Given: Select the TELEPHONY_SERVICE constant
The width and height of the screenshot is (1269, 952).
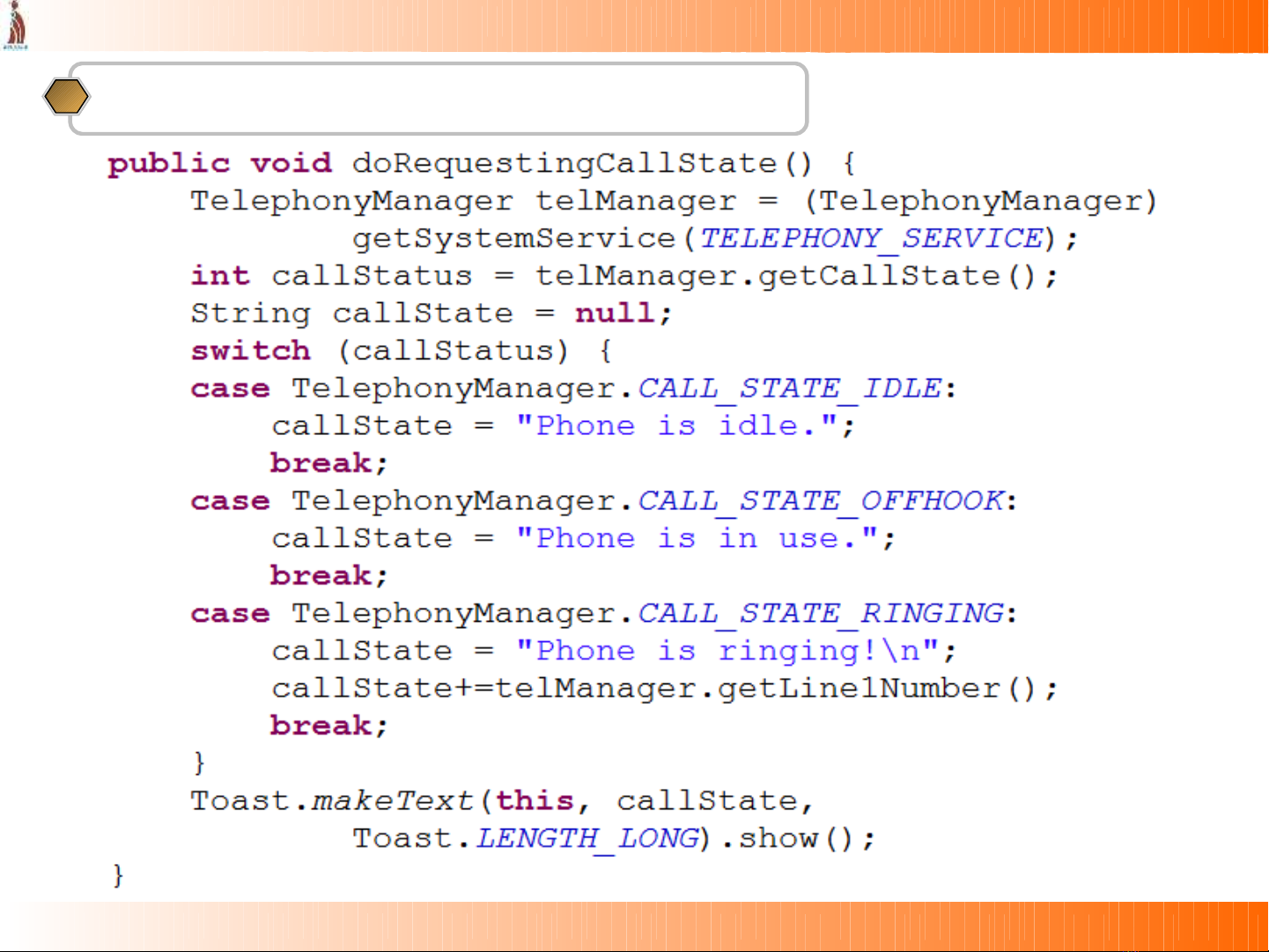Looking at the screenshot, I should pyautogui.click(x=872, y=239).
